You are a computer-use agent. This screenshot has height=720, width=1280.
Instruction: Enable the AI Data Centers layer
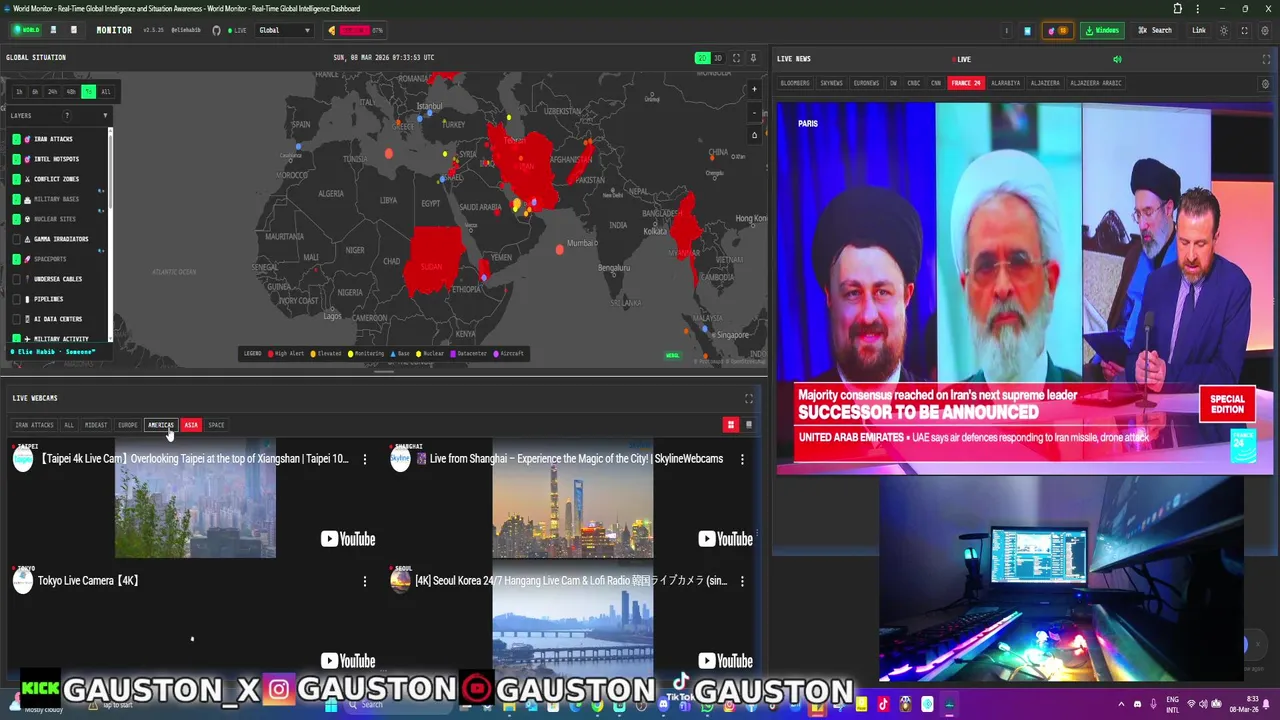[x=16, y=319]
